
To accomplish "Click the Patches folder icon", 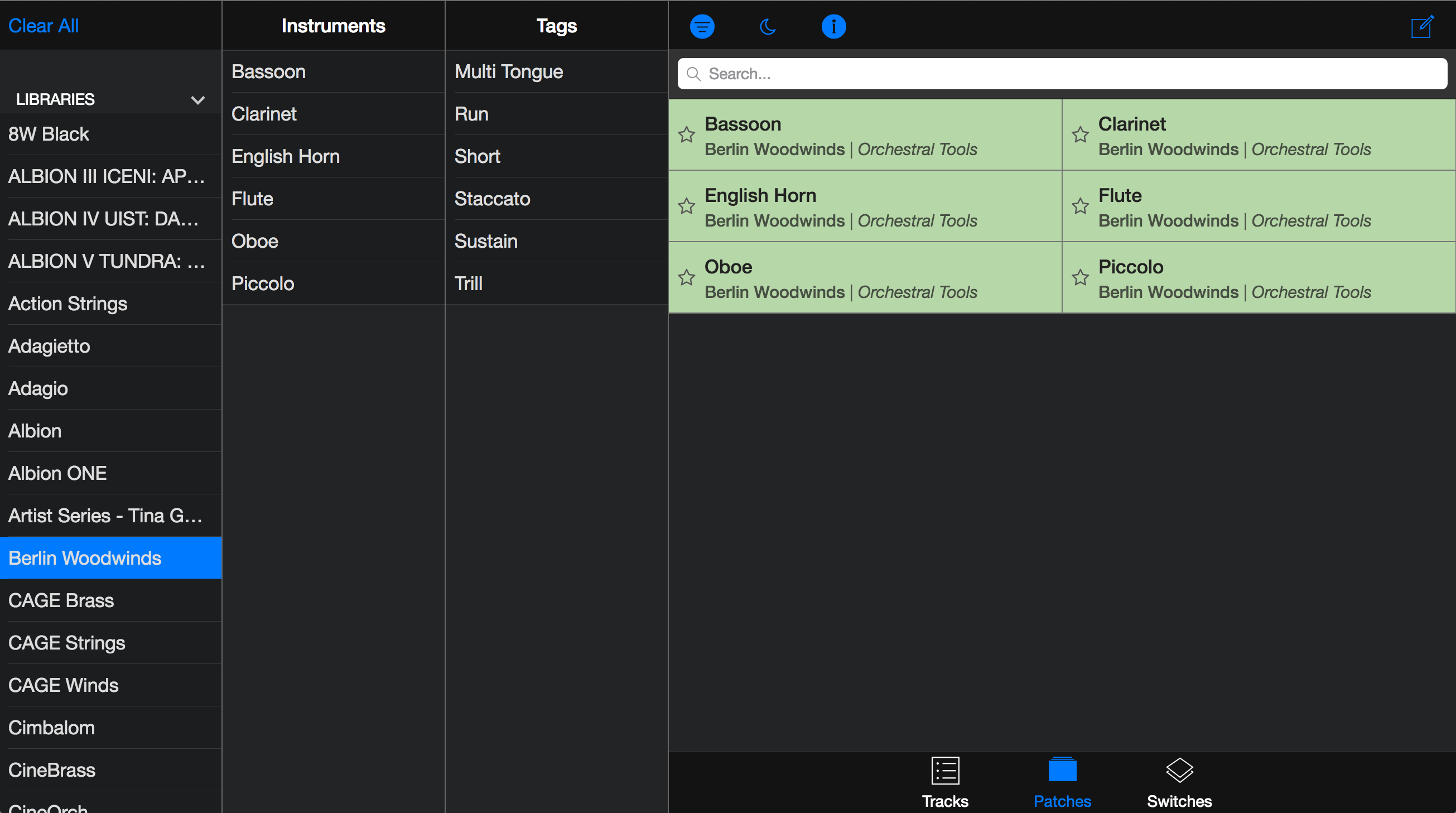I will (x=1062, y=770).
